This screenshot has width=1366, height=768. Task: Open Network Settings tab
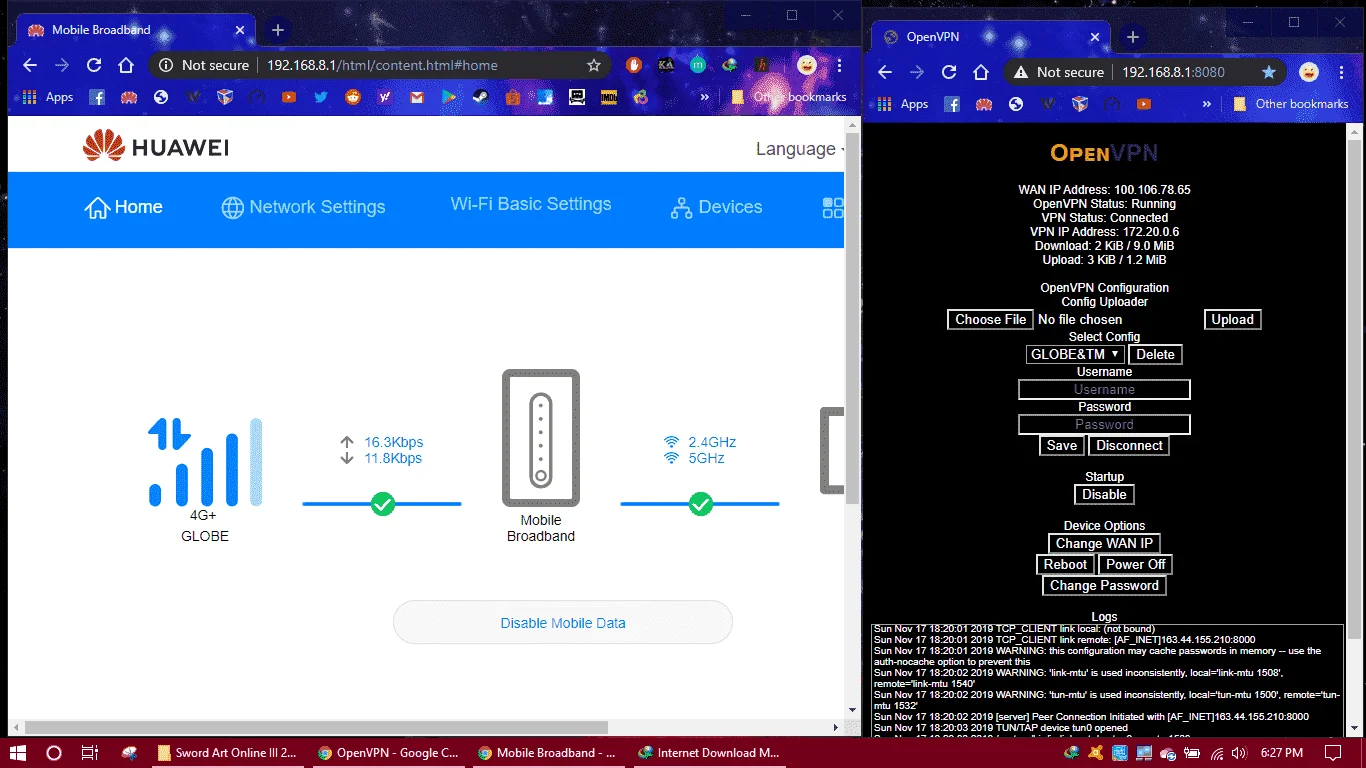[303, 207]
